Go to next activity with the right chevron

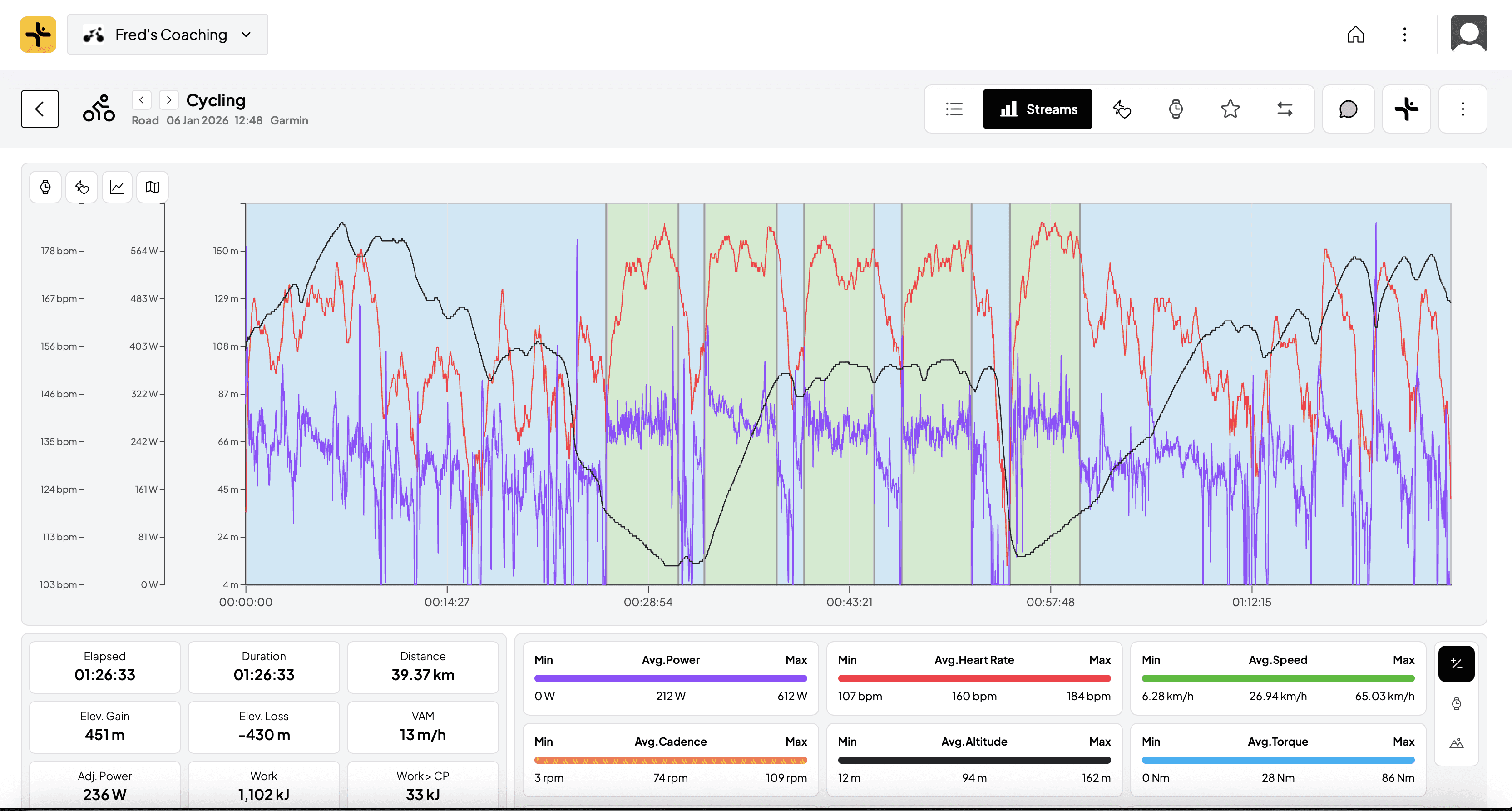[169, 100]
